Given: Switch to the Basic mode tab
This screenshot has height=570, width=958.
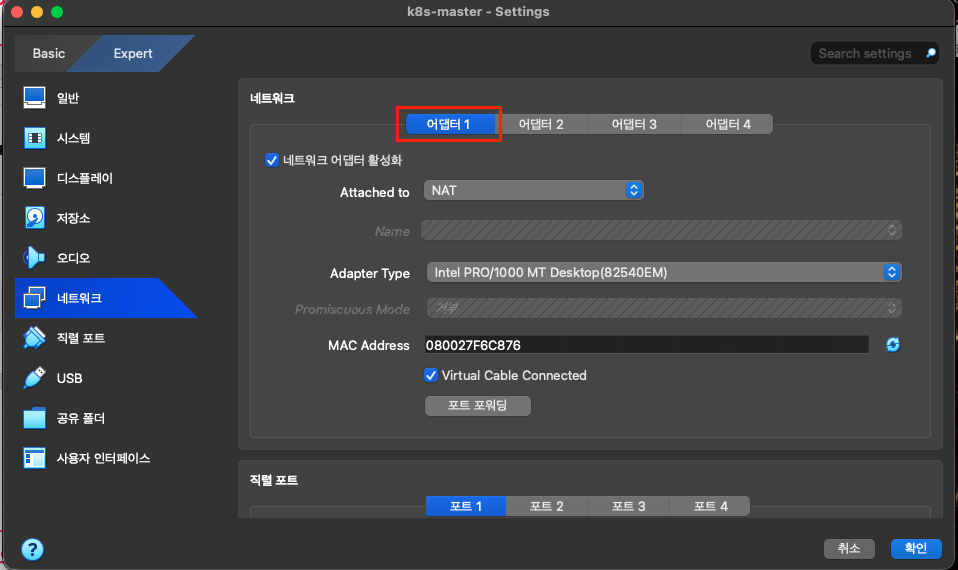Looking at the screenshot, I should (x=49, y=53).
